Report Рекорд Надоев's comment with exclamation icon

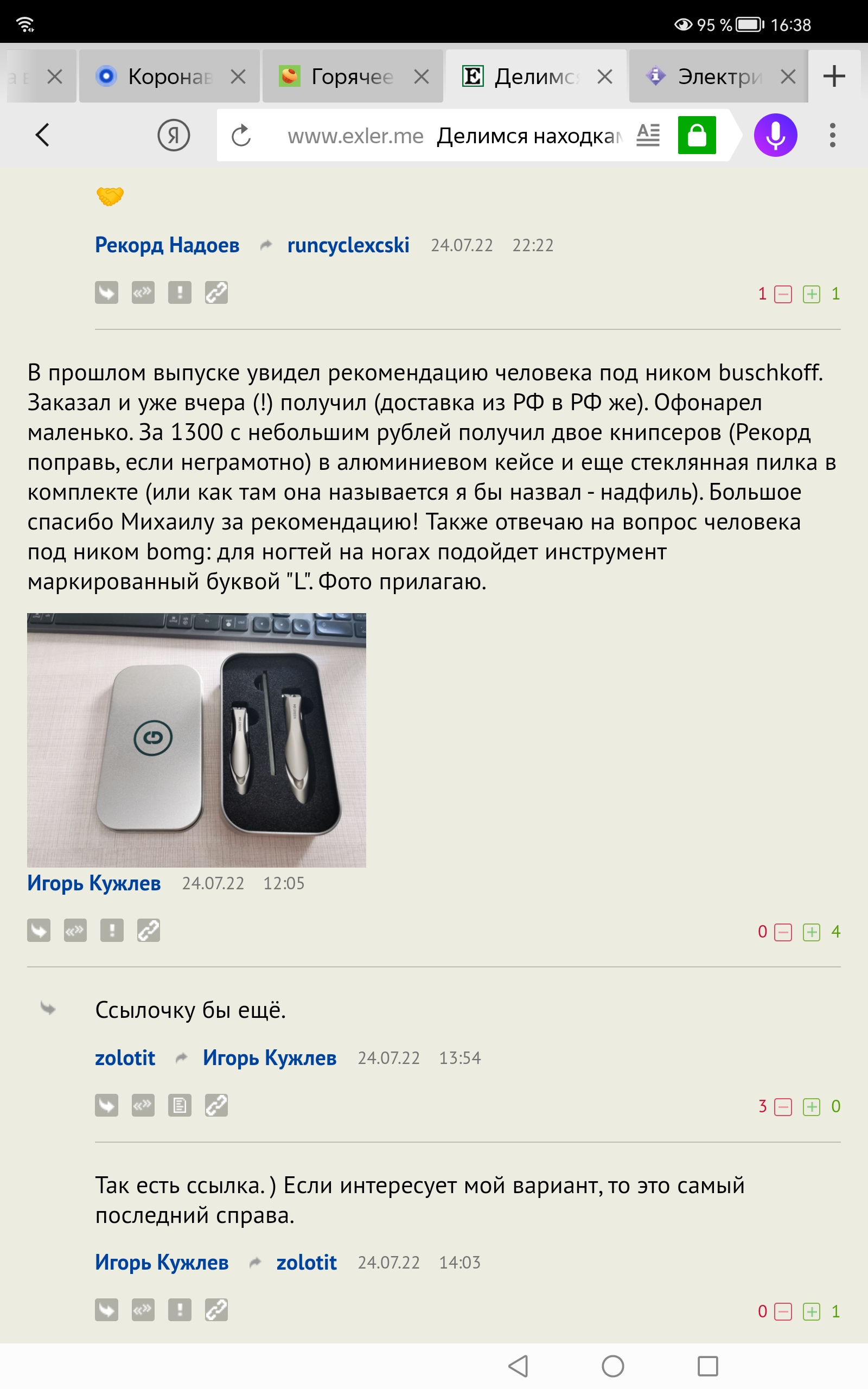180,293
